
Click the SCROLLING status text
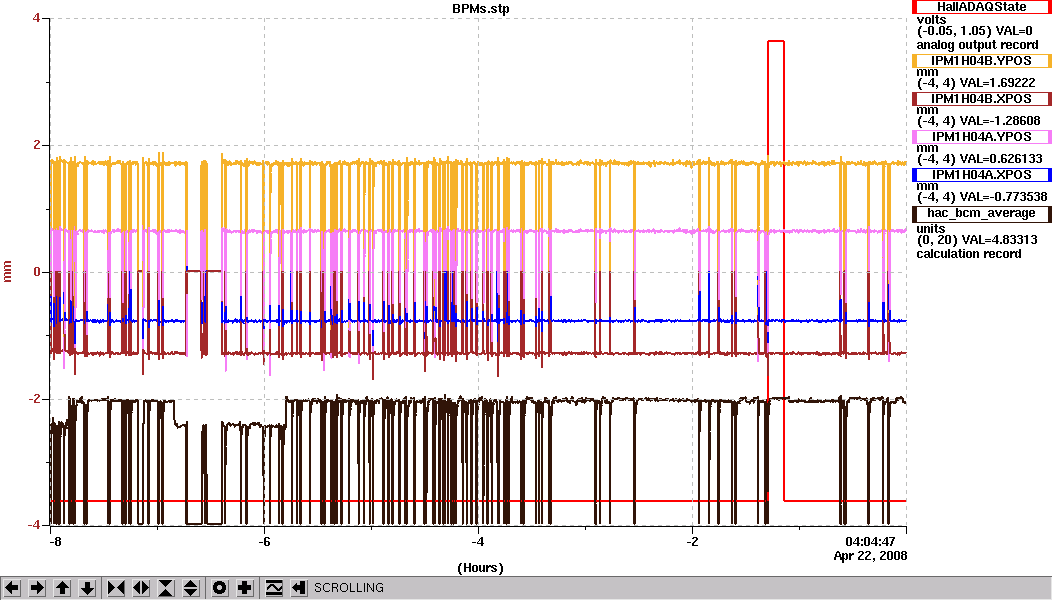(349, 588)
